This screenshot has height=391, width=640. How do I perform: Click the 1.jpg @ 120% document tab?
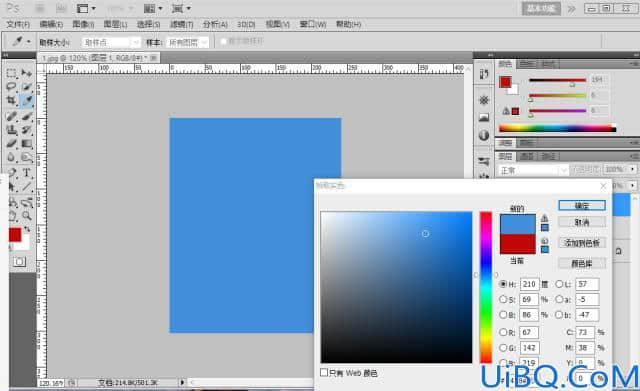99,58
